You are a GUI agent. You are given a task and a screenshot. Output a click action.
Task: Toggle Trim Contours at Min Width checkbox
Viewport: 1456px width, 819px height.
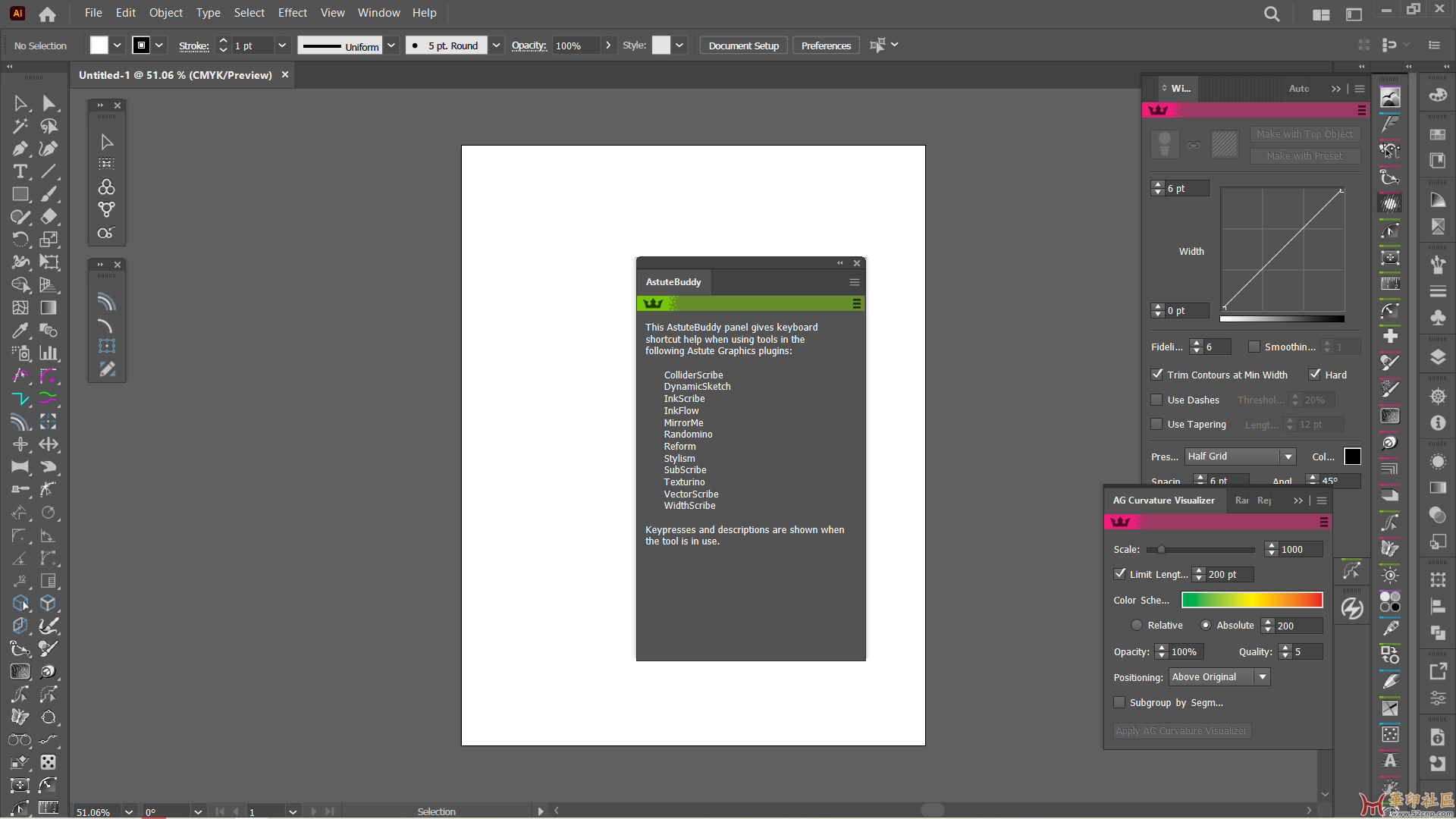[1157, 374]
